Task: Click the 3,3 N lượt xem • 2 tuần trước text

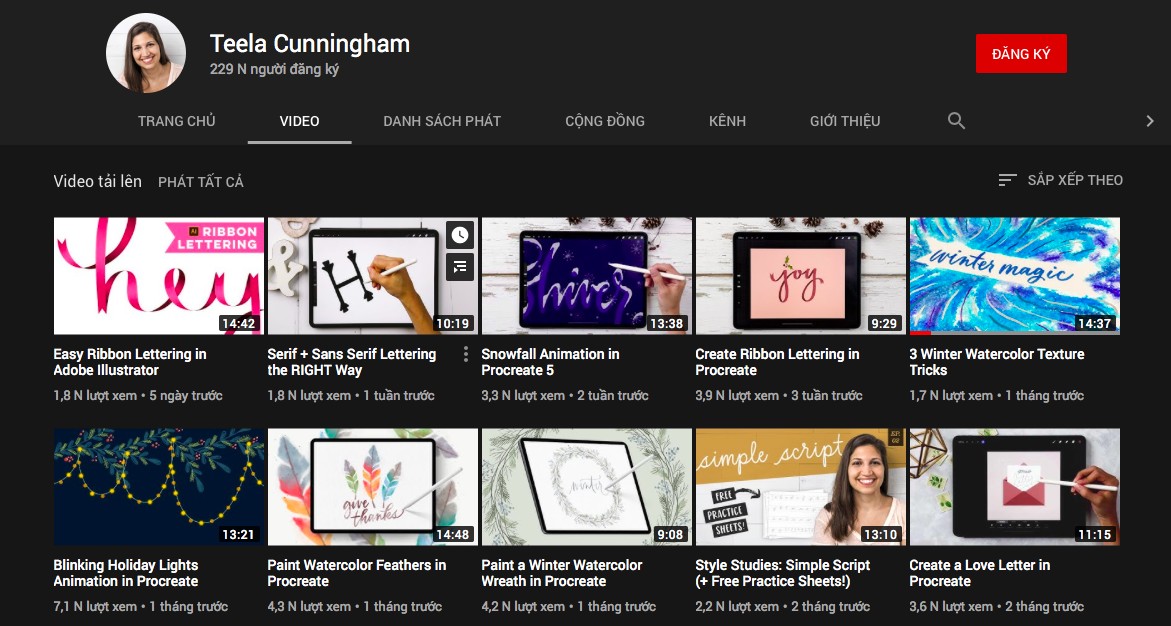Action: pyautogui.click(x=563, y=395)
